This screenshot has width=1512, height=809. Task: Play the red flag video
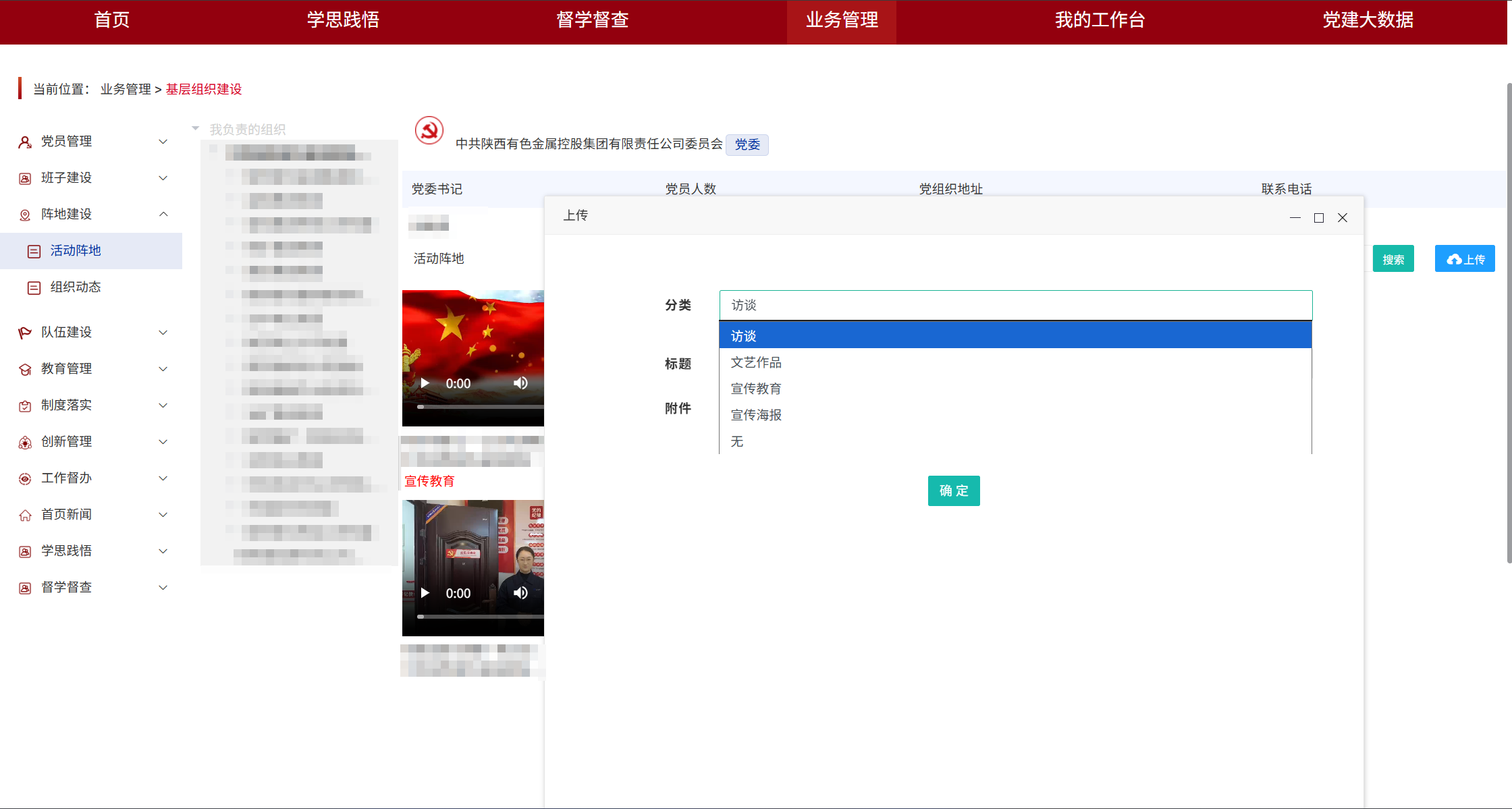(425, 383)
